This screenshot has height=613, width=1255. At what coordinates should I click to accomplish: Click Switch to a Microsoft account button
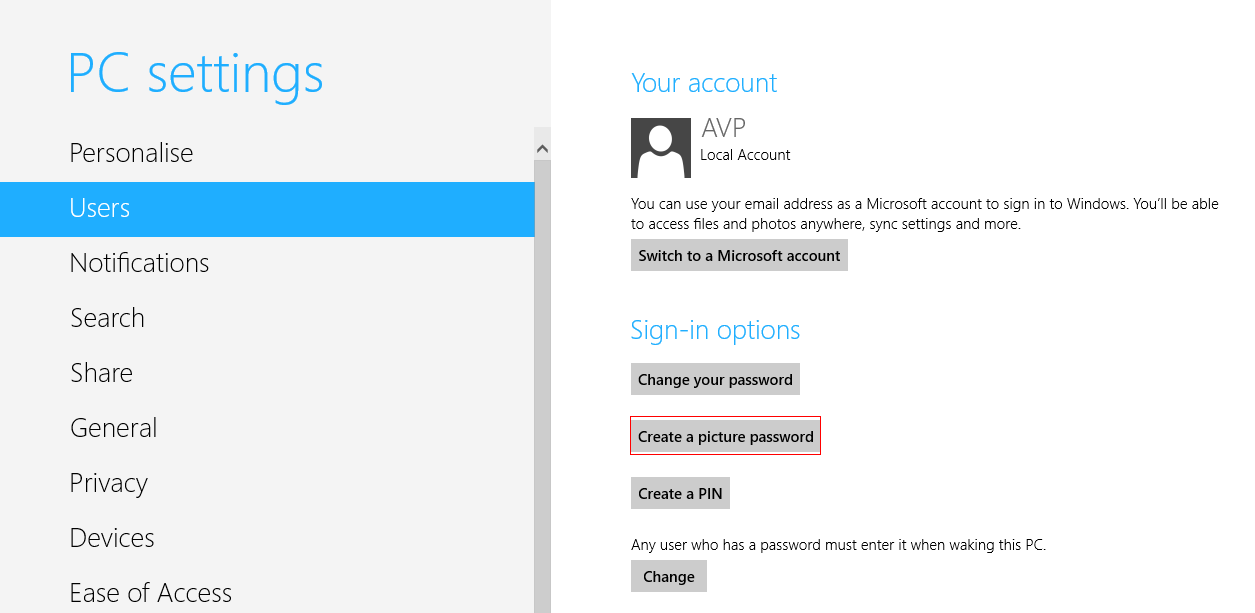(x=739, y=255)
